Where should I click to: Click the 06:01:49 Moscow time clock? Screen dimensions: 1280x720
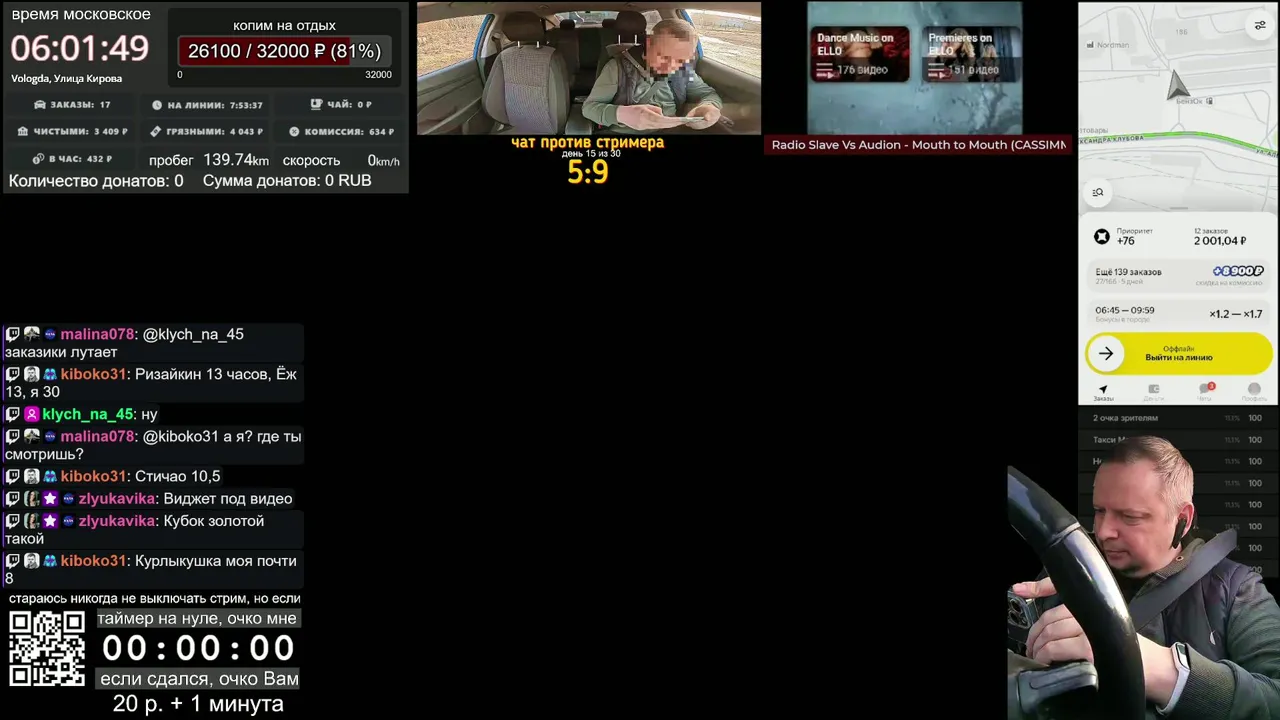[x=80, y=48]
